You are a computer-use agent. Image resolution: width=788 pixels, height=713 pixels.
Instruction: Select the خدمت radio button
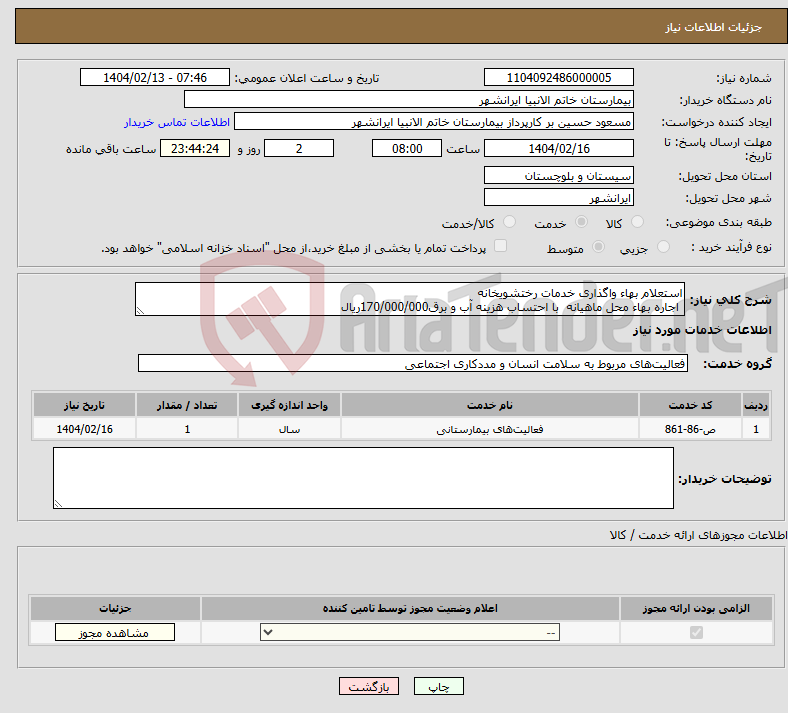(x=581, y=222)
